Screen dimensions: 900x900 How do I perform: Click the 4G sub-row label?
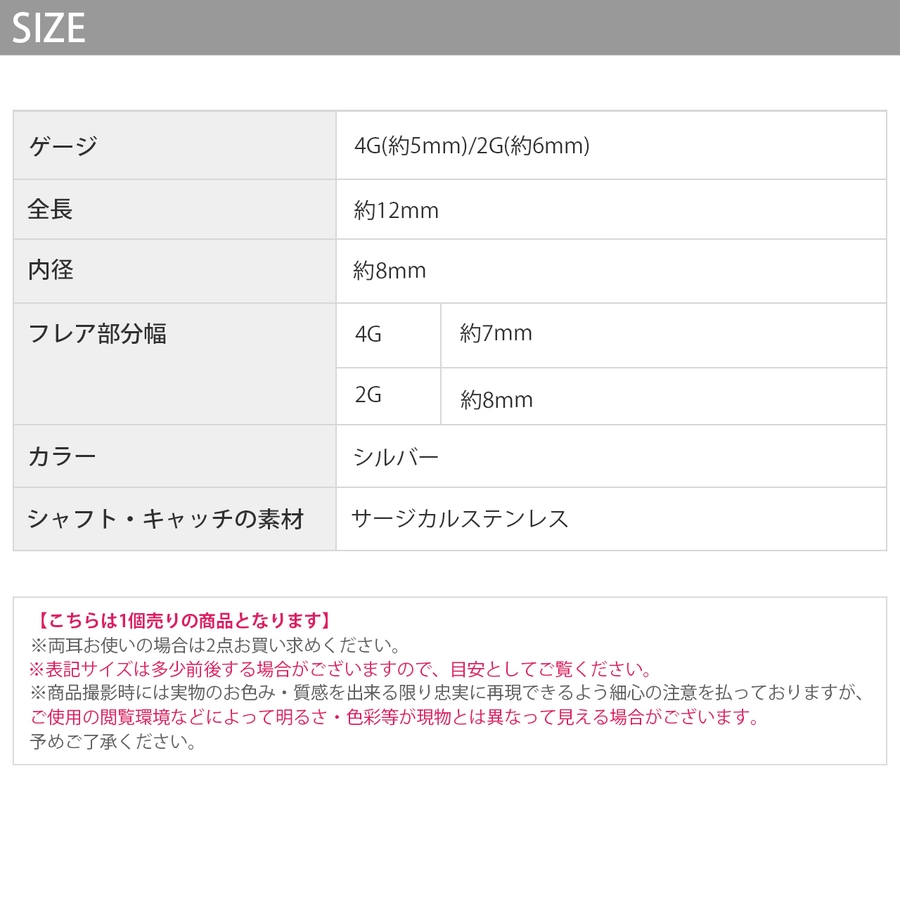(x=368, y=334)
